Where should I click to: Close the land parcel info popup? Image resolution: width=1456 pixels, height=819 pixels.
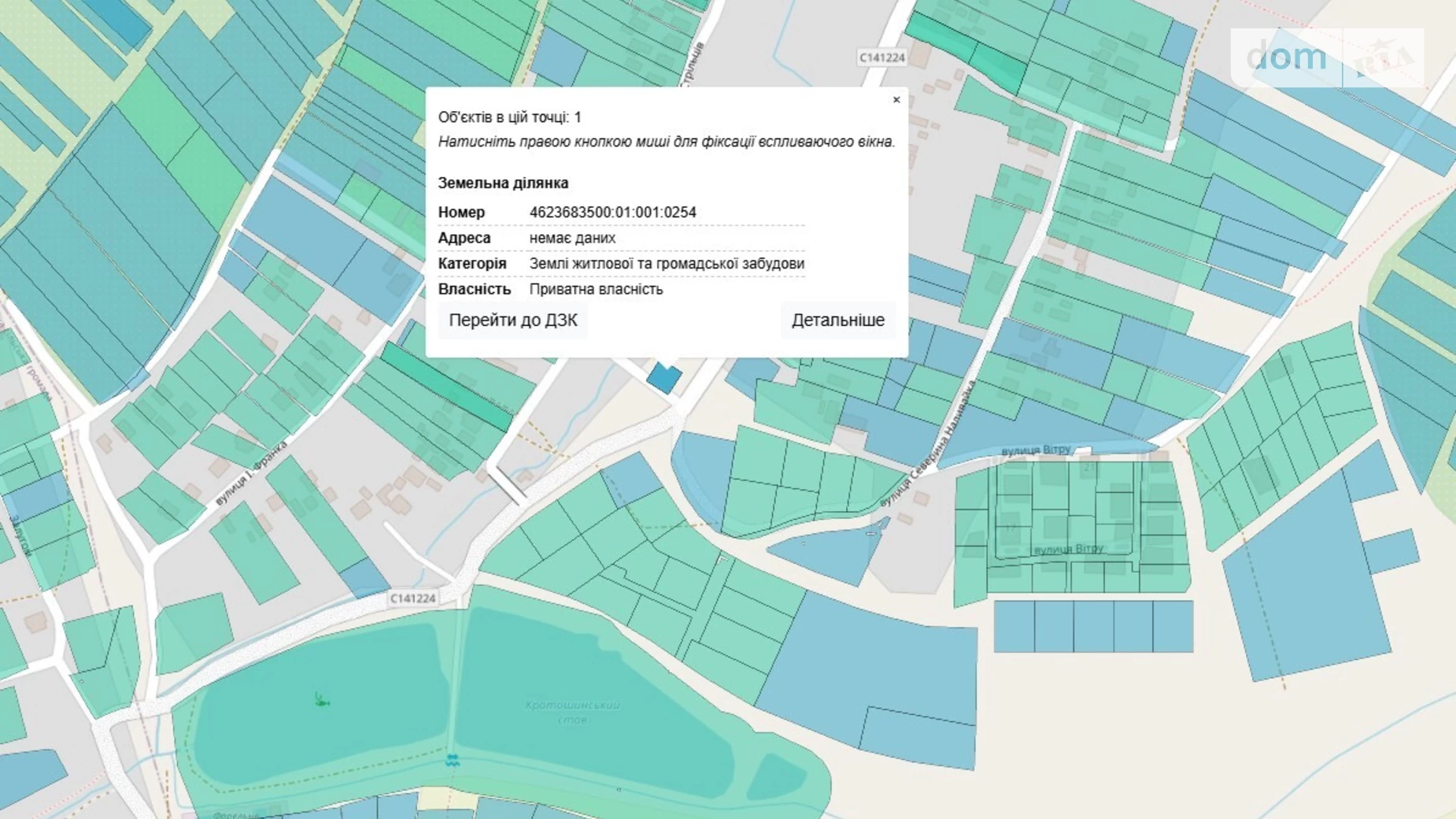[896, 100]
